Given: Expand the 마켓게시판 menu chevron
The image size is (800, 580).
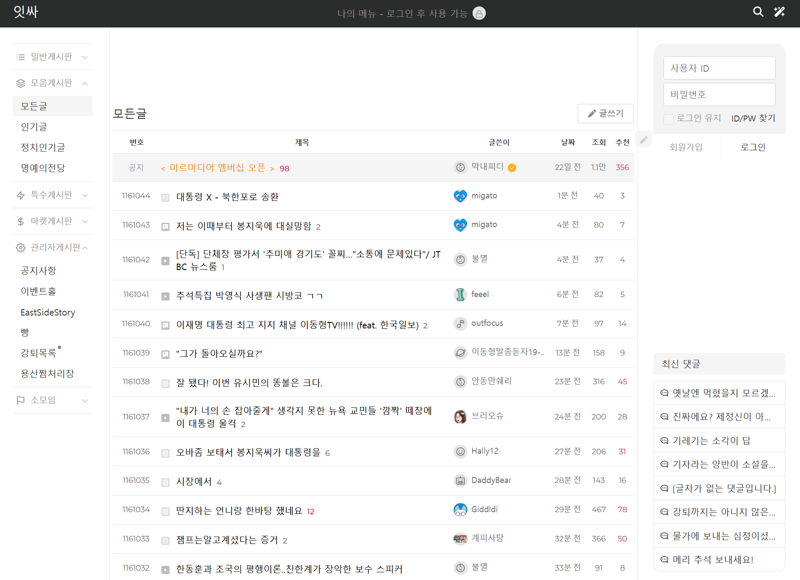Looking at the screenshot, I should 85,221.
